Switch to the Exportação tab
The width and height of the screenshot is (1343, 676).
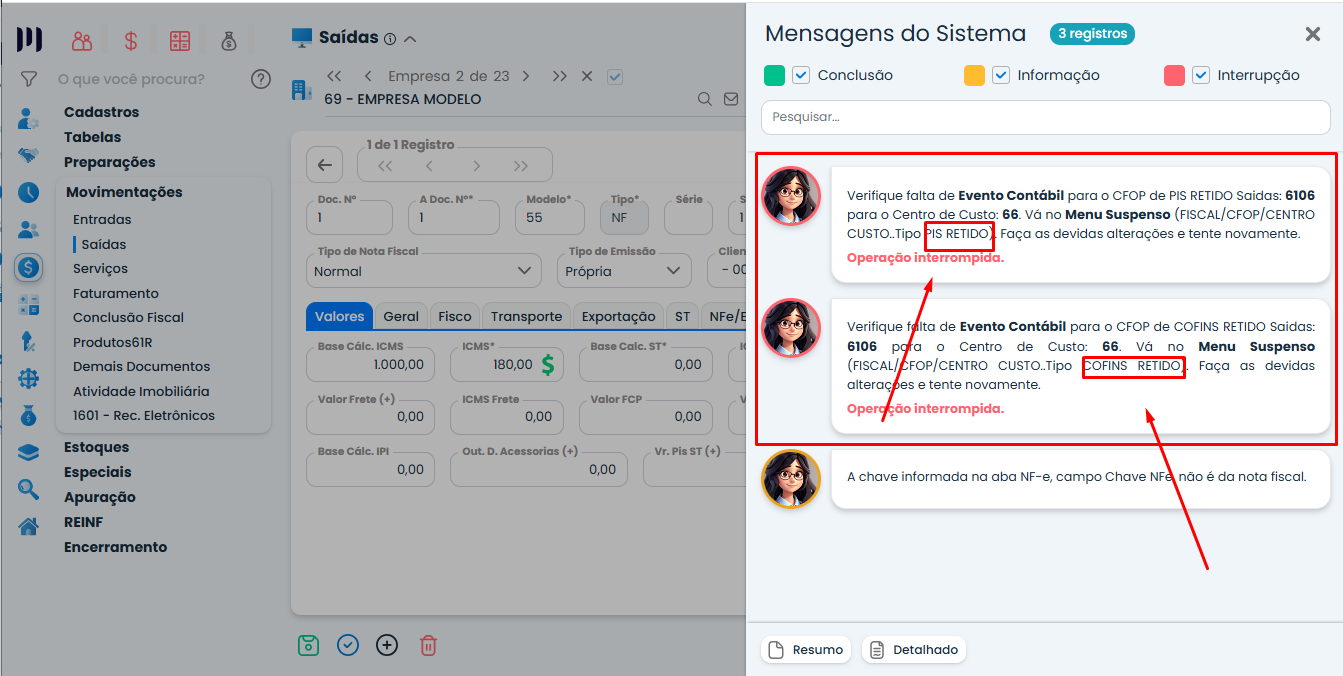pyautogui.click(x=618, y=316)
